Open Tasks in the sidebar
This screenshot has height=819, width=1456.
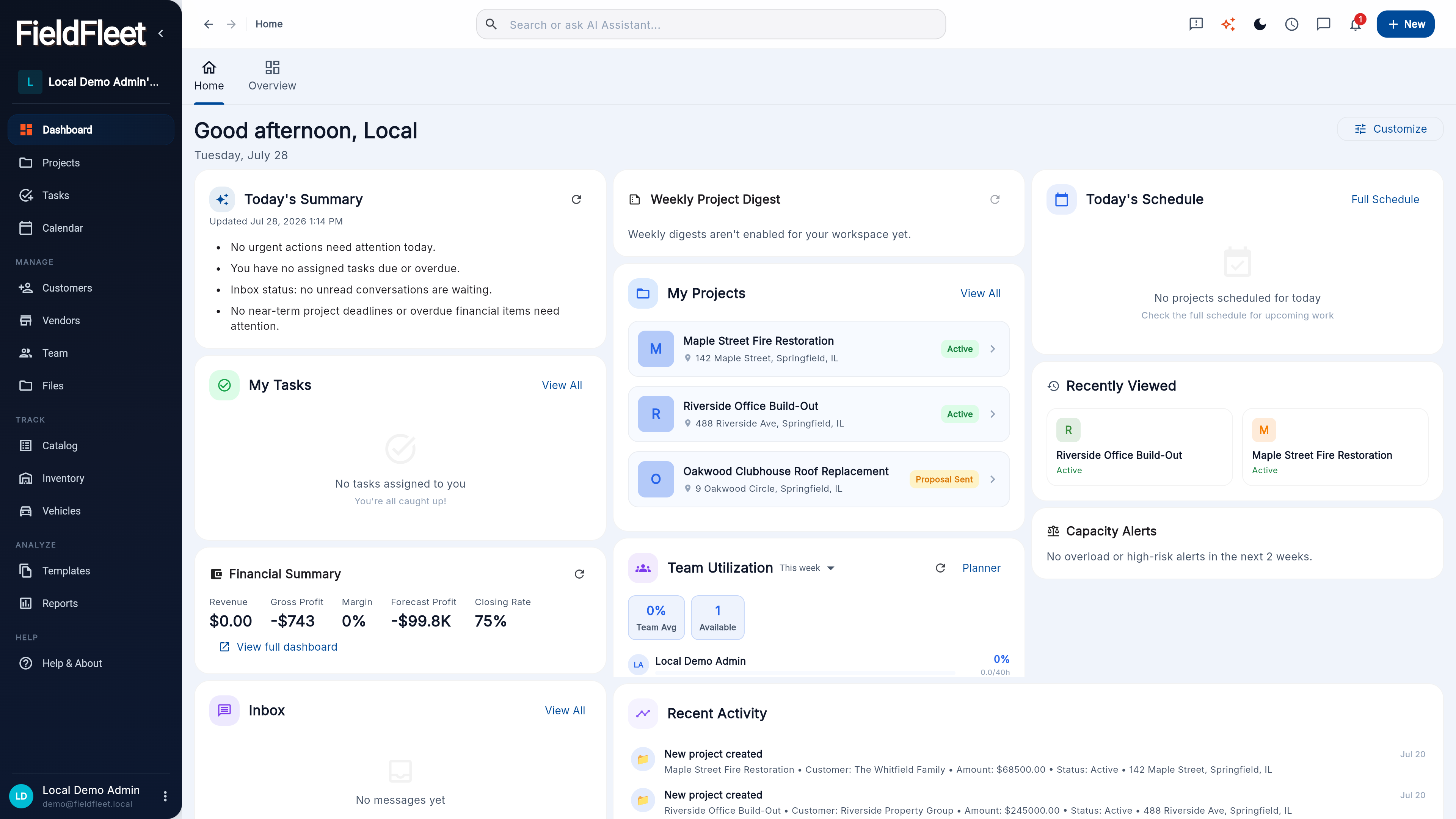click(x=91, y=196)
